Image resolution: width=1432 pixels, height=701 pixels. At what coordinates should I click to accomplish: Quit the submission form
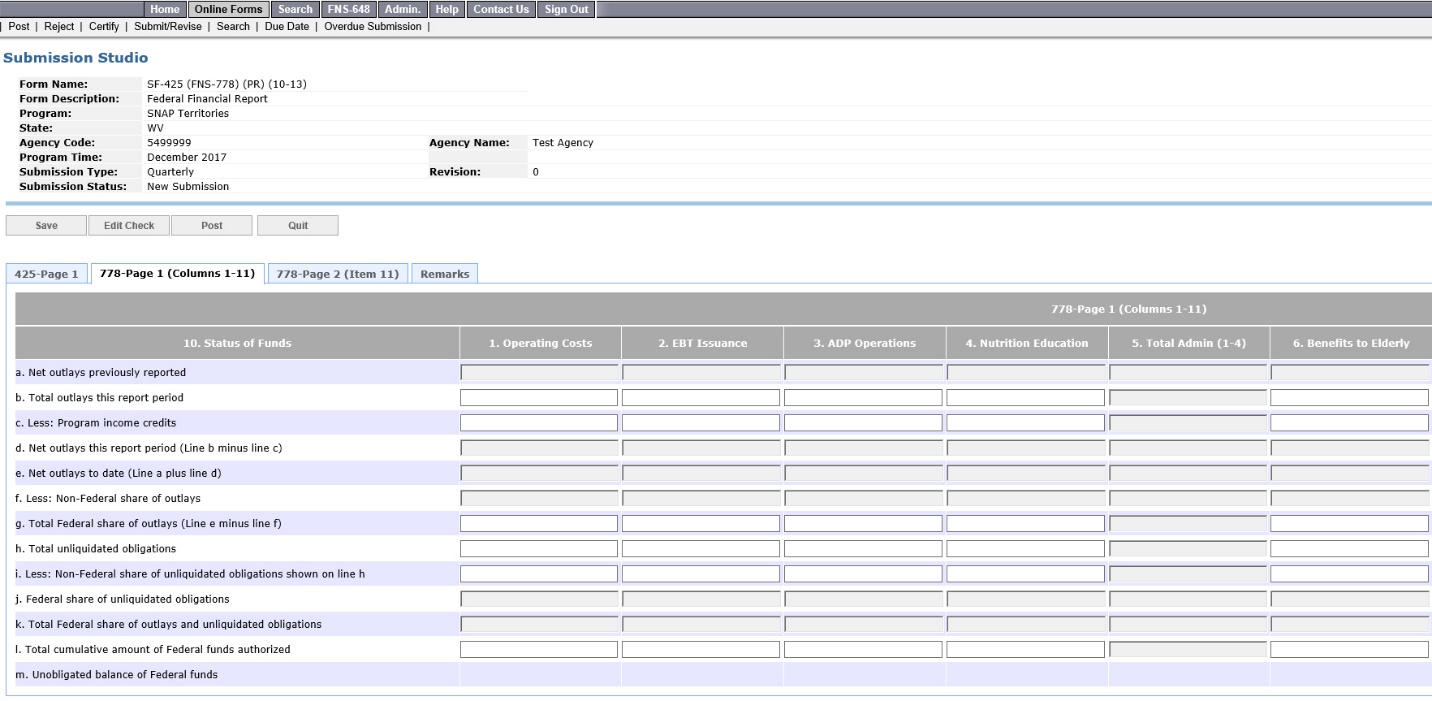pyautogui.click(x=297, y=225)
